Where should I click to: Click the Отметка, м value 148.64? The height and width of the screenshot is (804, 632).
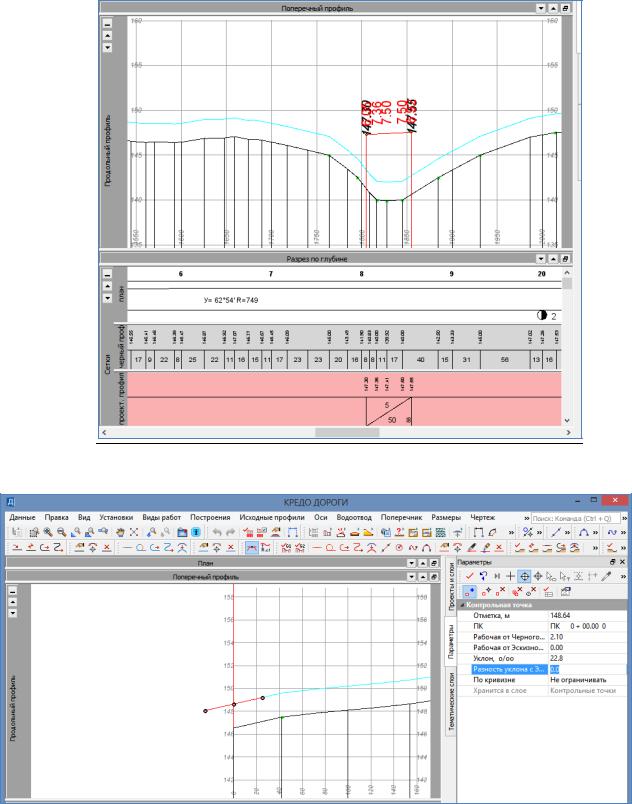tap(587, 615)
